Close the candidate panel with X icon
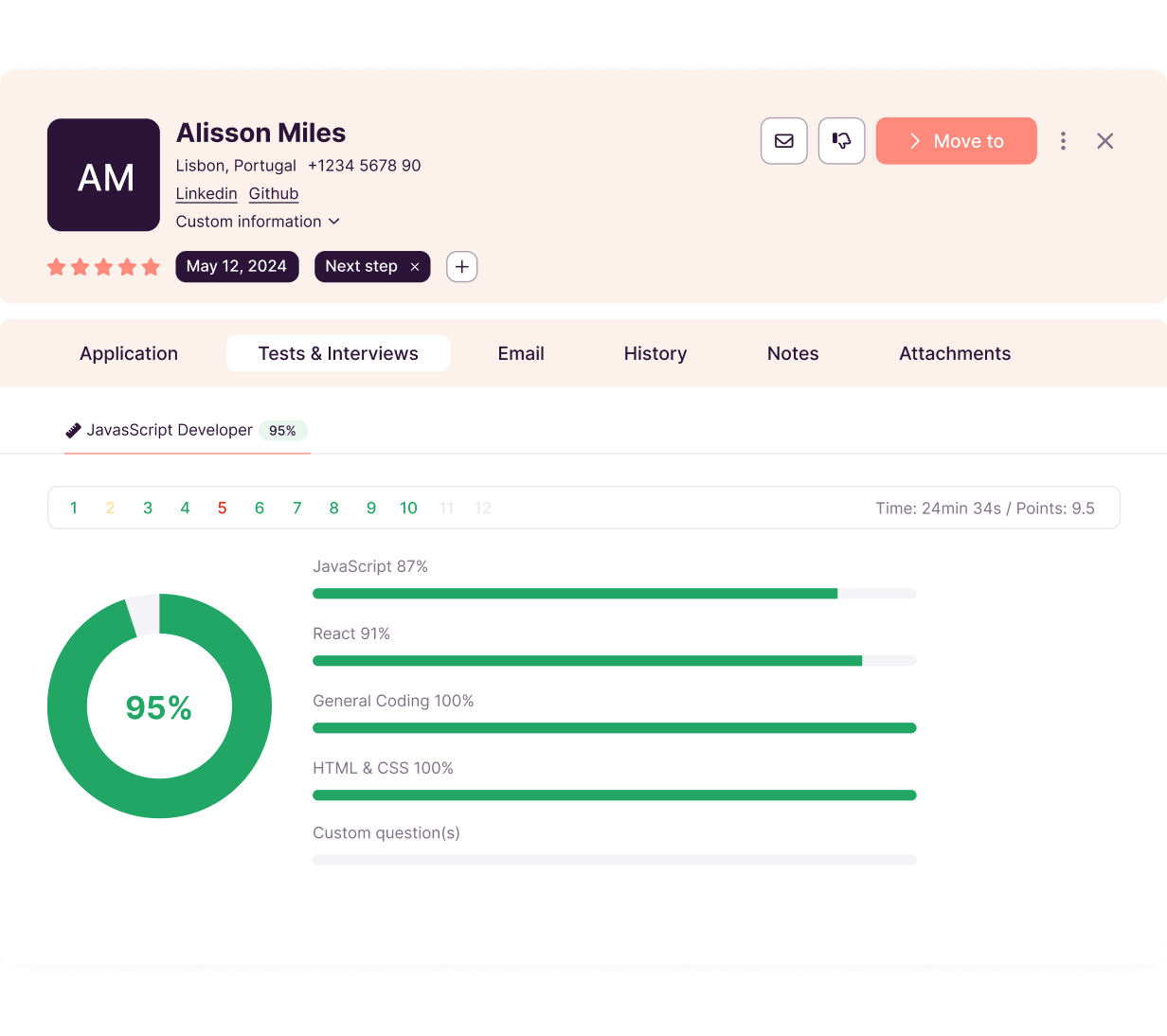The image size is (1167, 1036). coord(1104,141)
